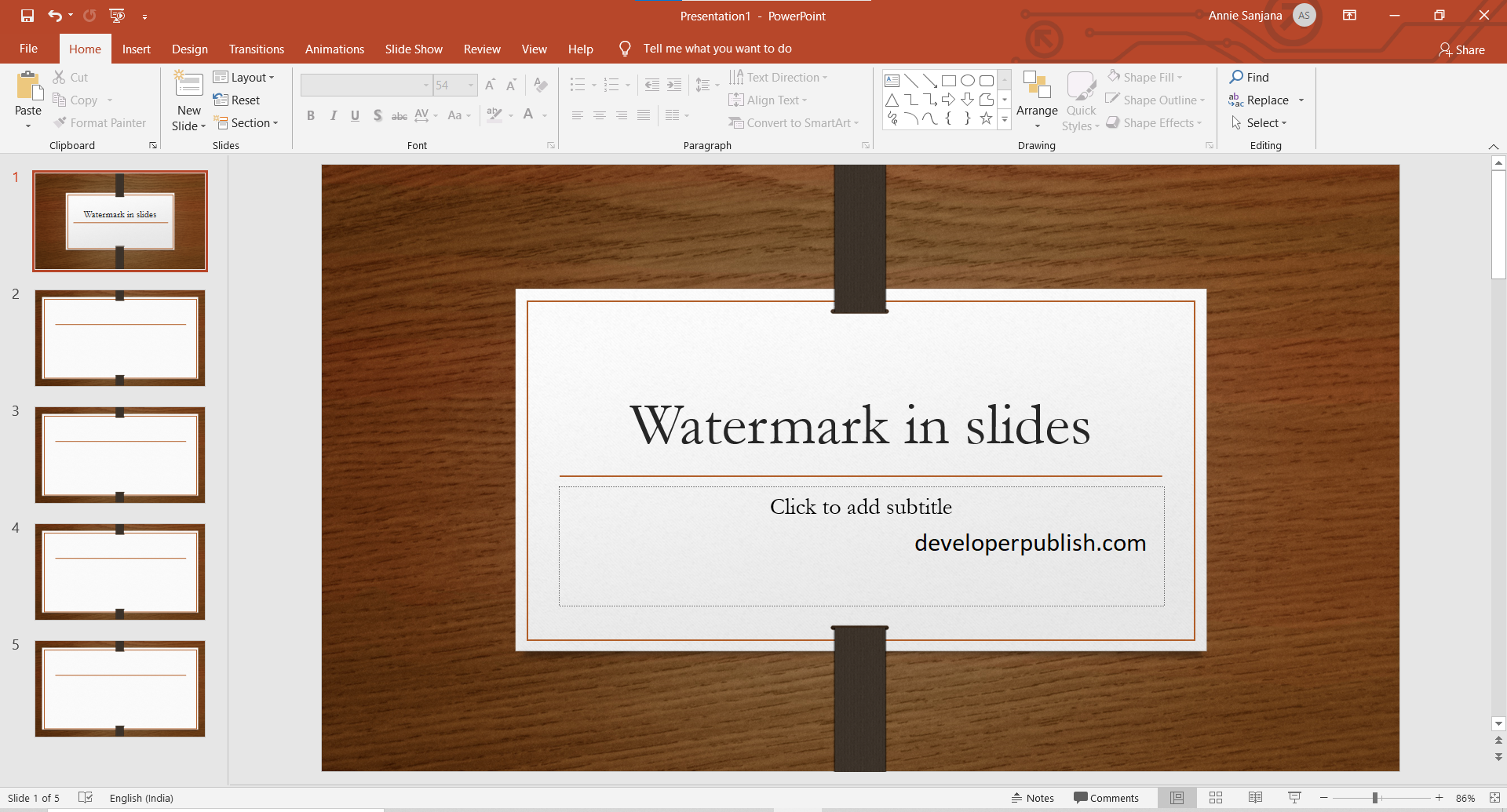Open the font size dropdown
This screenshot has width=1507, height=812.
coord(469,85)
